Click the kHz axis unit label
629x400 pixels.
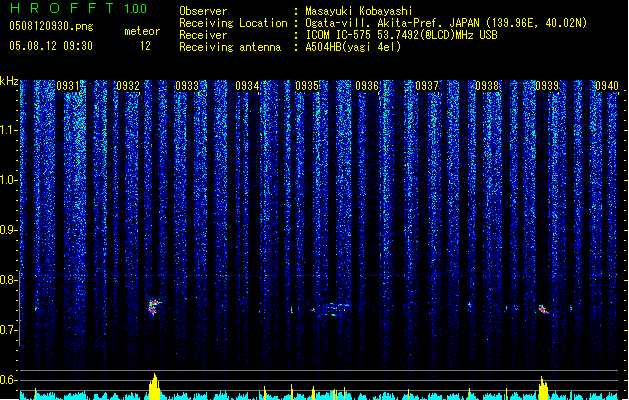(9, 81)
